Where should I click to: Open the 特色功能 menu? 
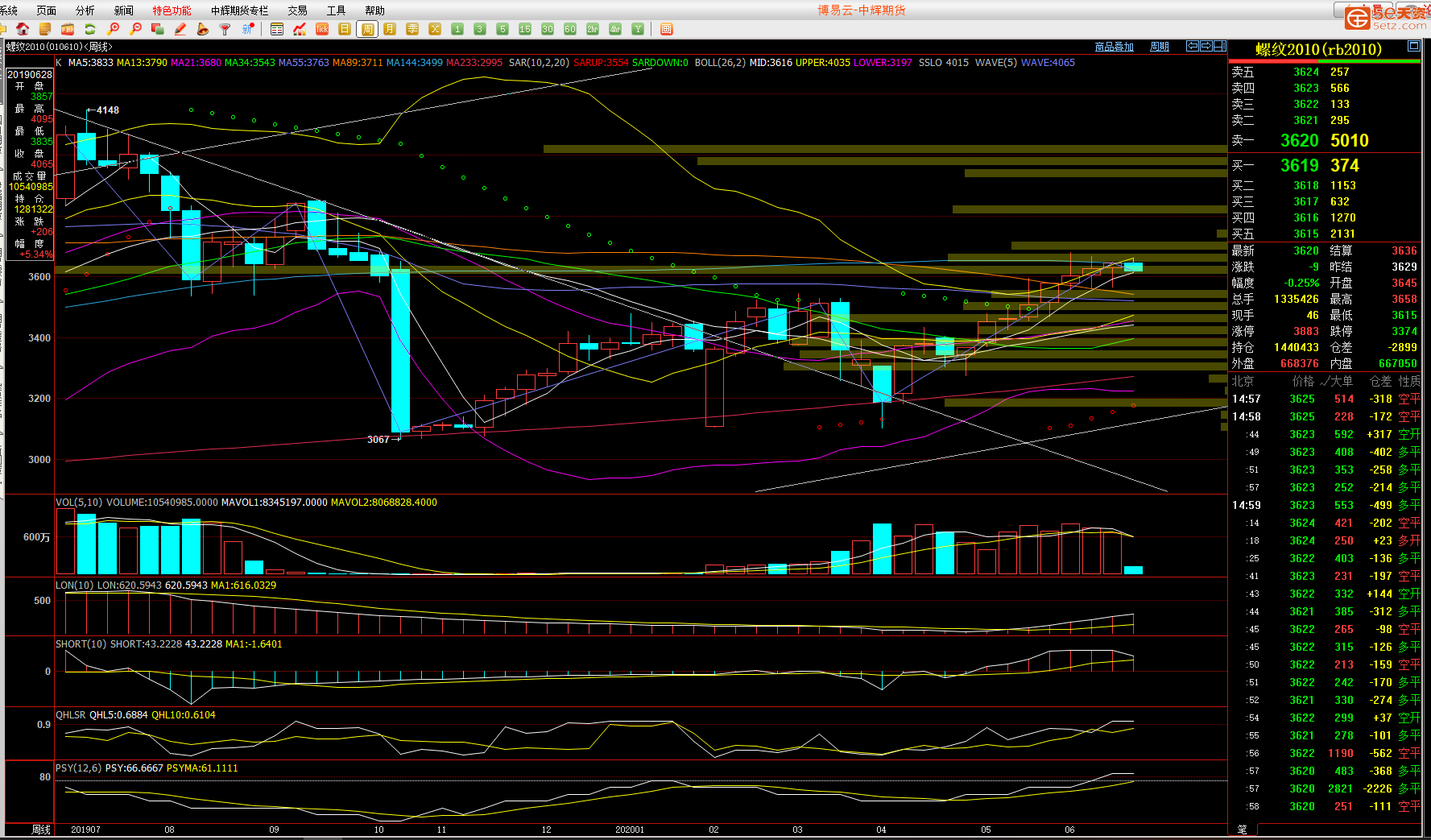[x=172, y=10]
